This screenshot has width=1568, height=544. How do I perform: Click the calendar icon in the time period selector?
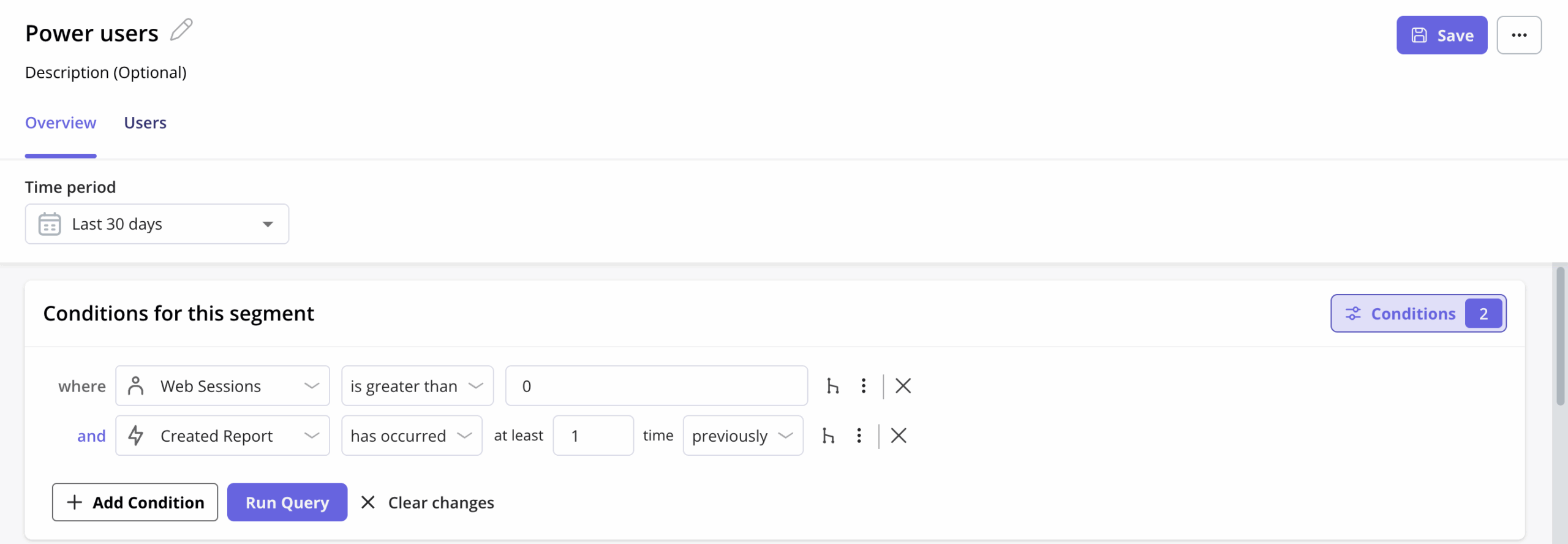[50, 224]
